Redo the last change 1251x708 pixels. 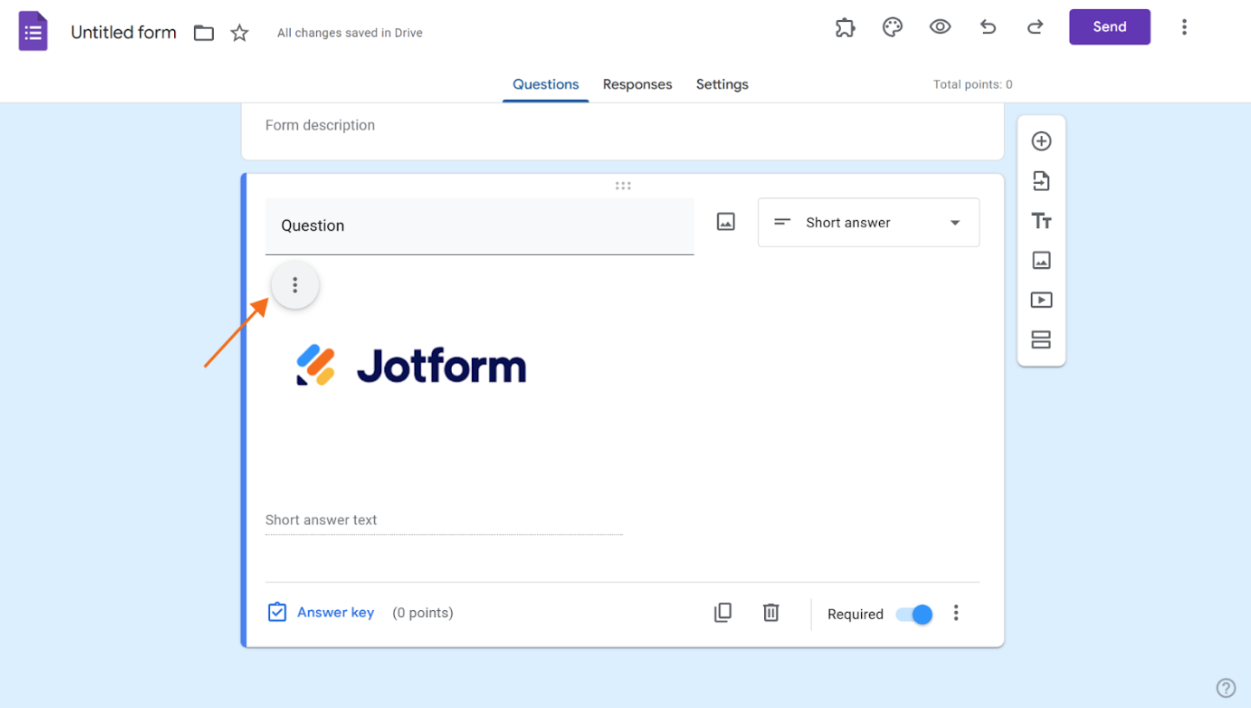1036,27
